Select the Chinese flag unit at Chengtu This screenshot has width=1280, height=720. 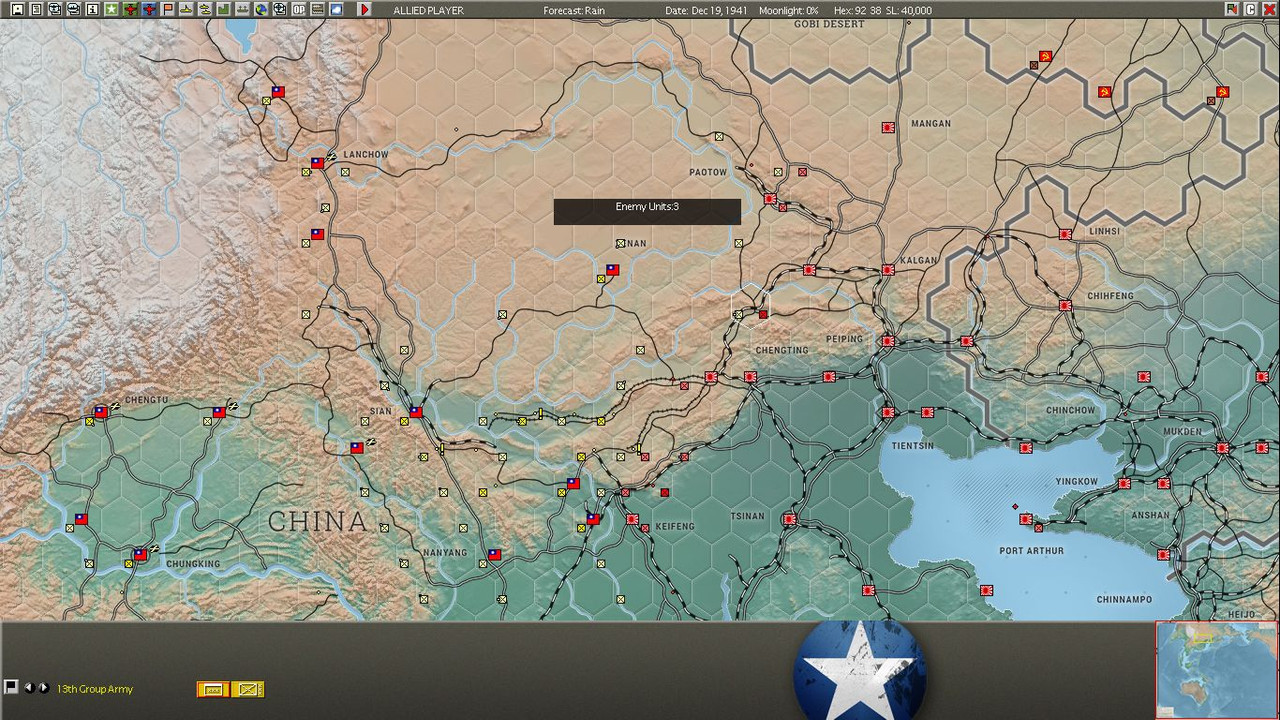coord(101,411)
